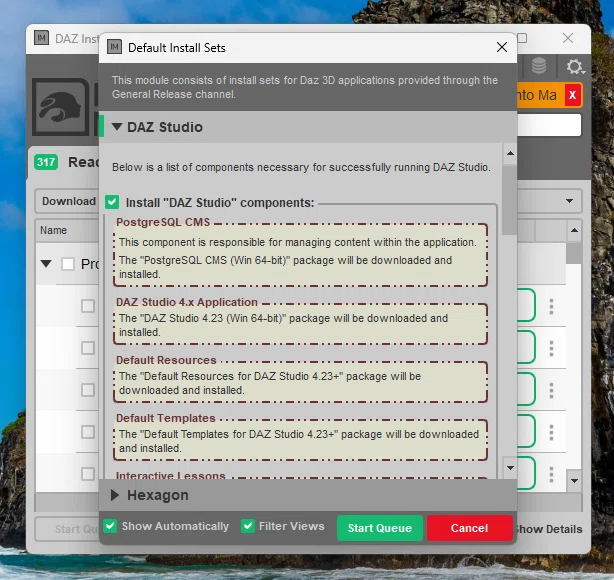Toggle the Filter Views checkbox
614x580 pixels.
click(x=247, y=526)
